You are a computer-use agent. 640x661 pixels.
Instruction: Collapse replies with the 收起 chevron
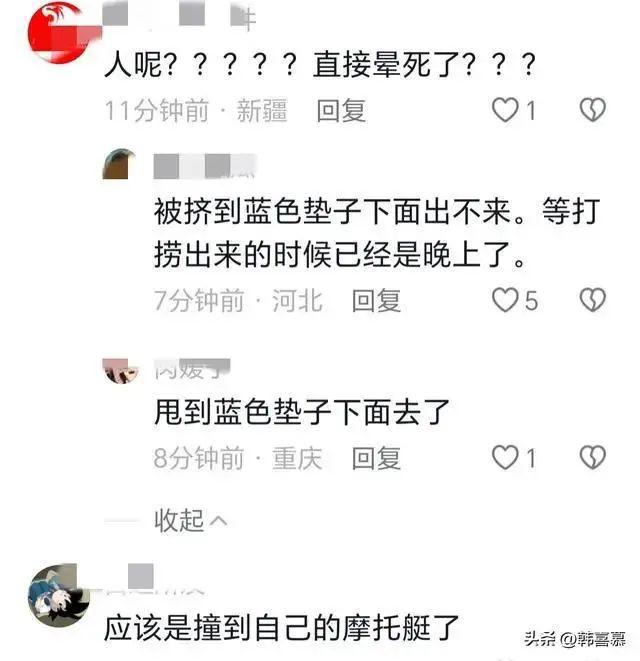[191, 521]
